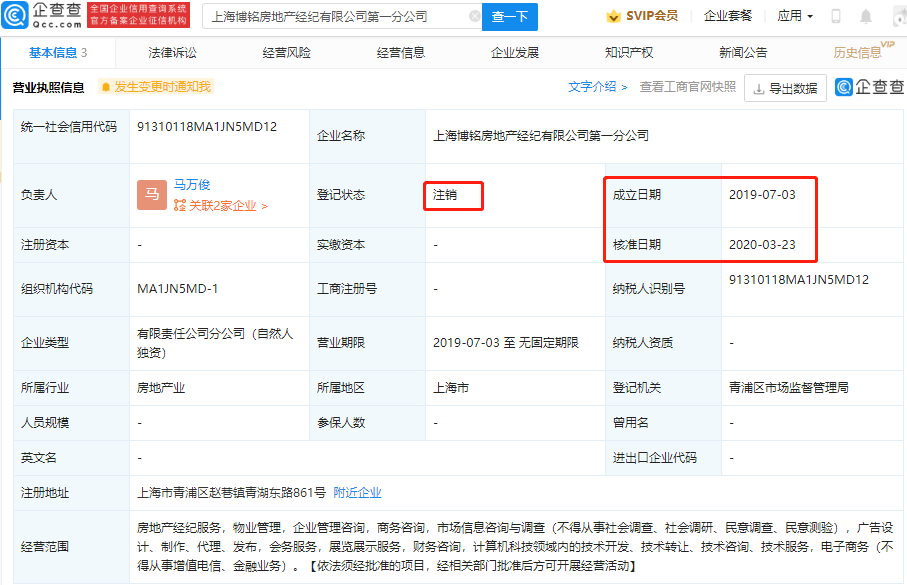Screen dimensions: 907x585
Task: Clear the search box with the X icon
Action: [474, 16]
